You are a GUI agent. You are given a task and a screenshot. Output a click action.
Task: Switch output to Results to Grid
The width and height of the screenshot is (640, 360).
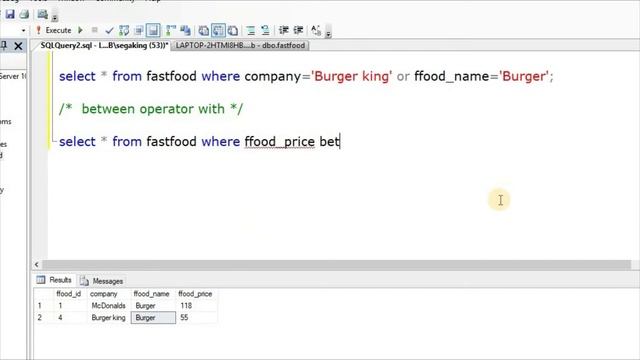click(x=218, y=30)
